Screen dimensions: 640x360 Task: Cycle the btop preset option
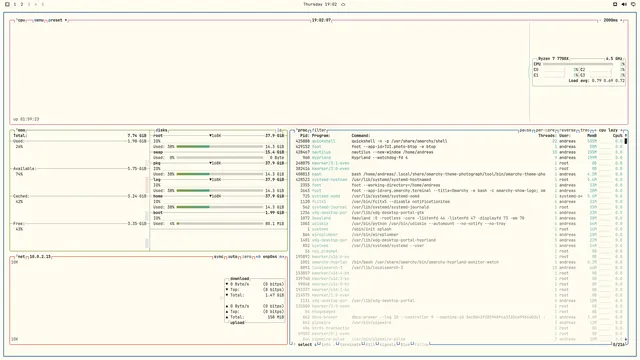click(x=57, y=20)
